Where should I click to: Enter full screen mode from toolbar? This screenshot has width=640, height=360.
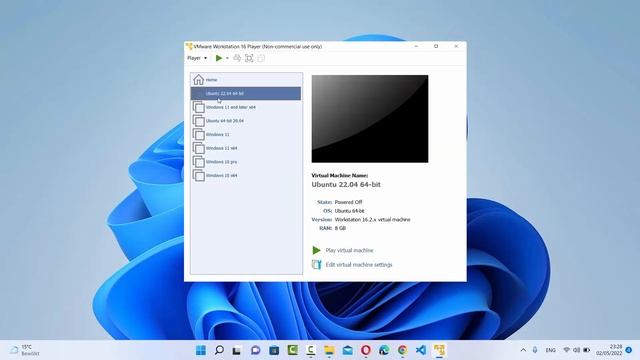pyautogui.click(x=249, y=58)
